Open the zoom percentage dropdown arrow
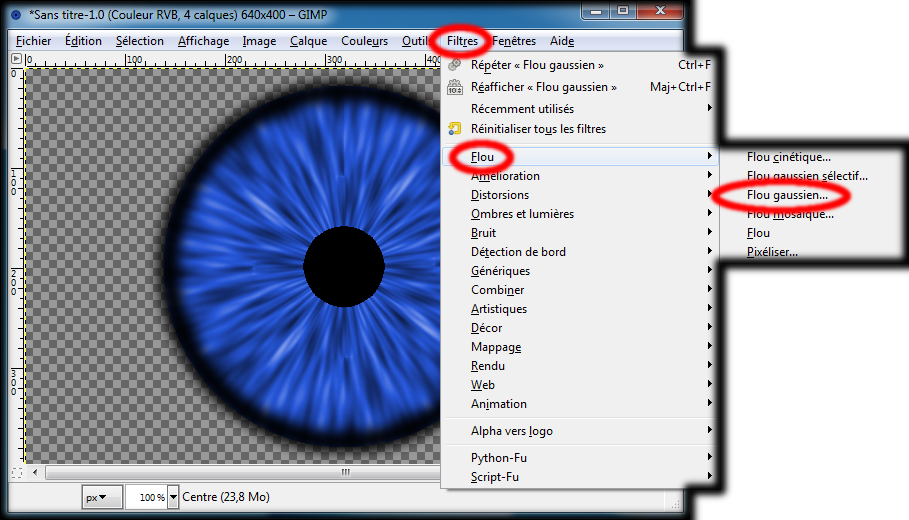This screenshot has height=520, width=909. (x=174, y=497)
